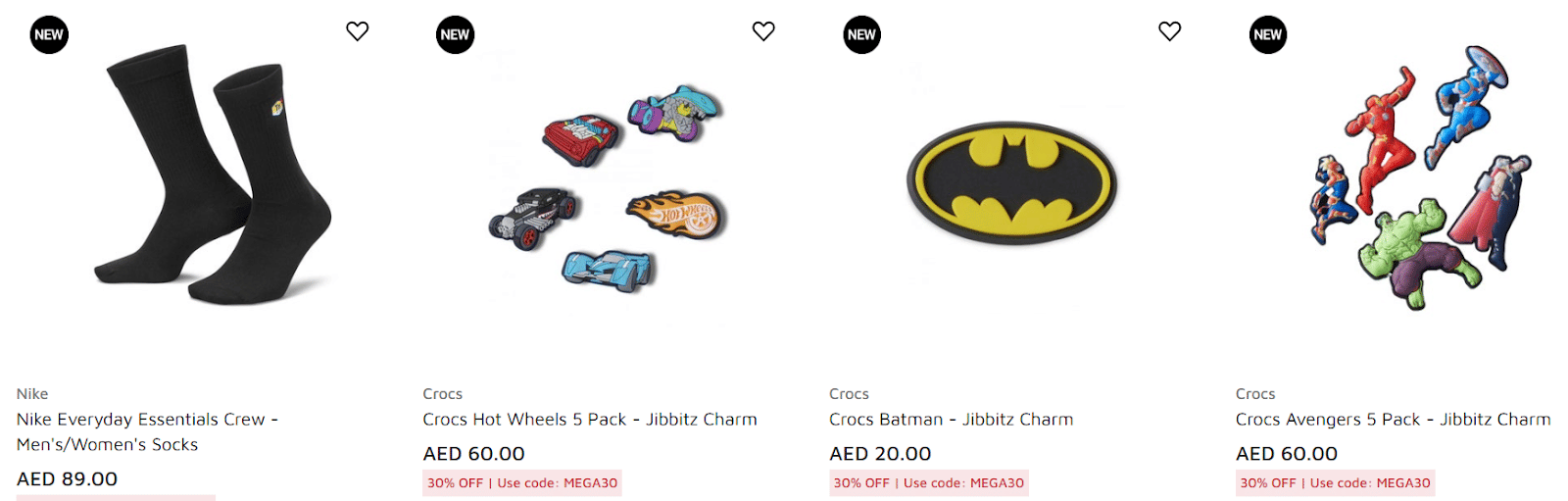Viewport: 1568px width, 501px height.
Task: Click NEW badge on Batman charm
Action: pyautogui.click(x=861, y=35)
